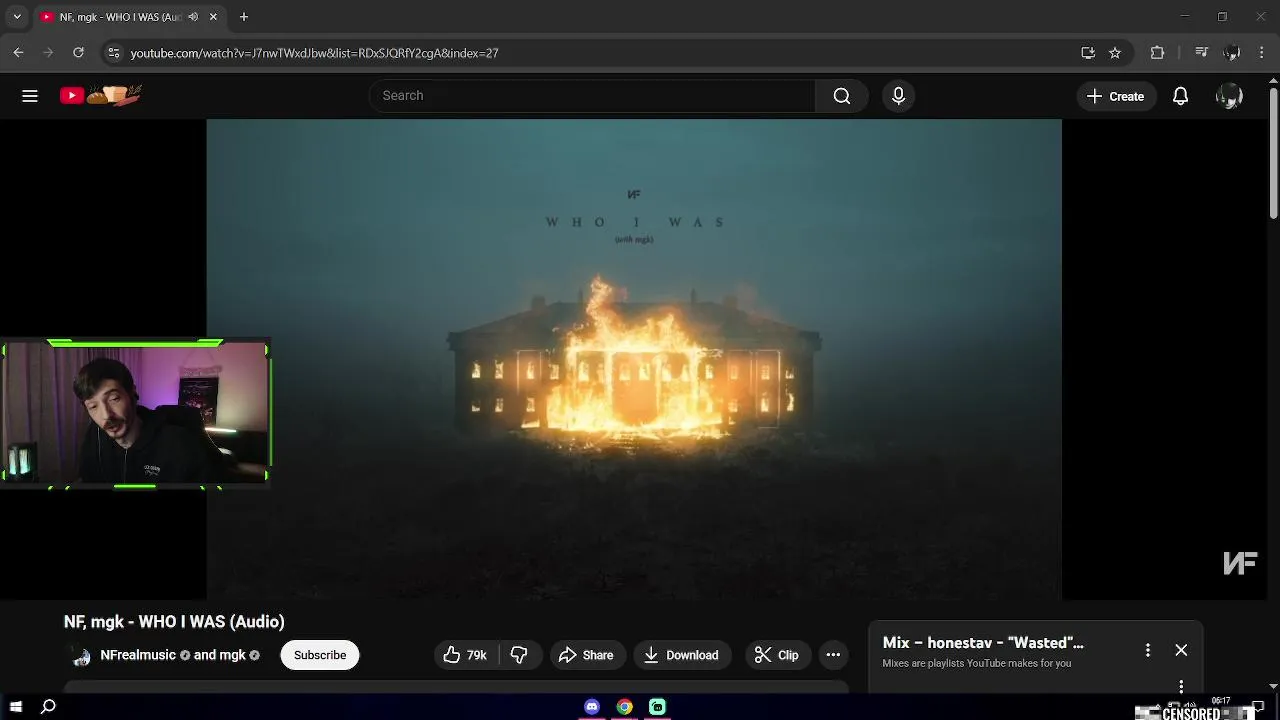Open Windows Start menu
Viewport: 1280px width, 720px height.
[16, 707]
